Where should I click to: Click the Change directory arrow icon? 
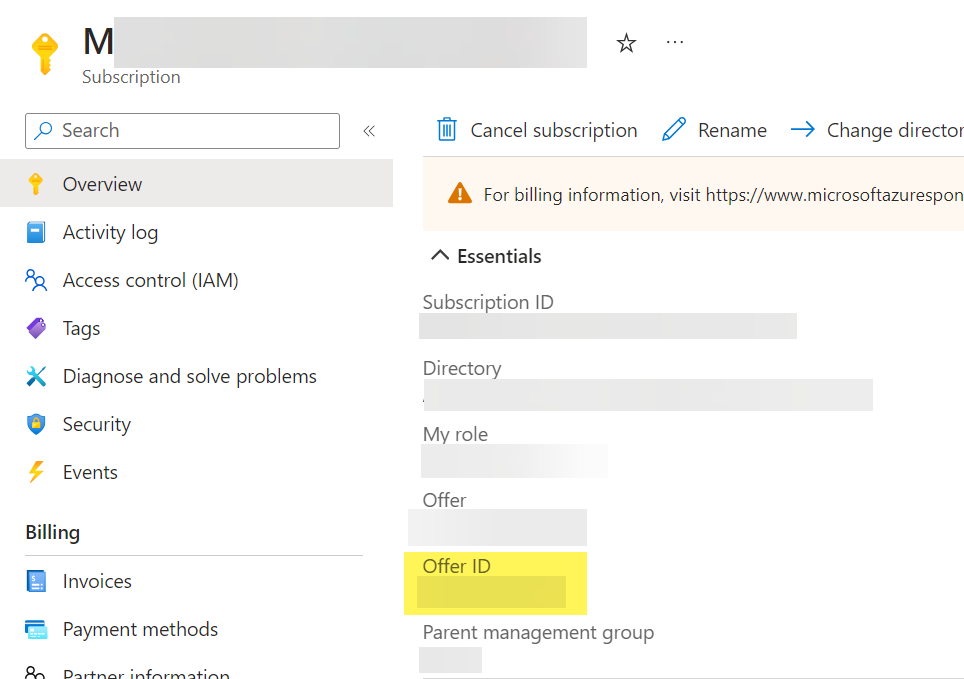point(803,130)
